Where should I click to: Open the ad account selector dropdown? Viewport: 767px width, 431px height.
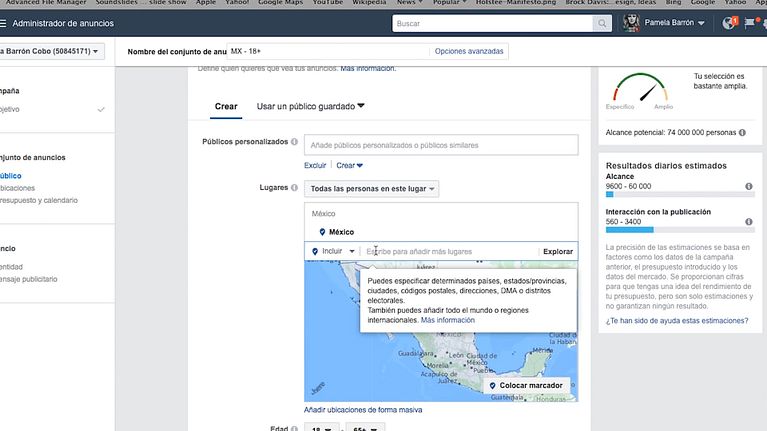50,51
